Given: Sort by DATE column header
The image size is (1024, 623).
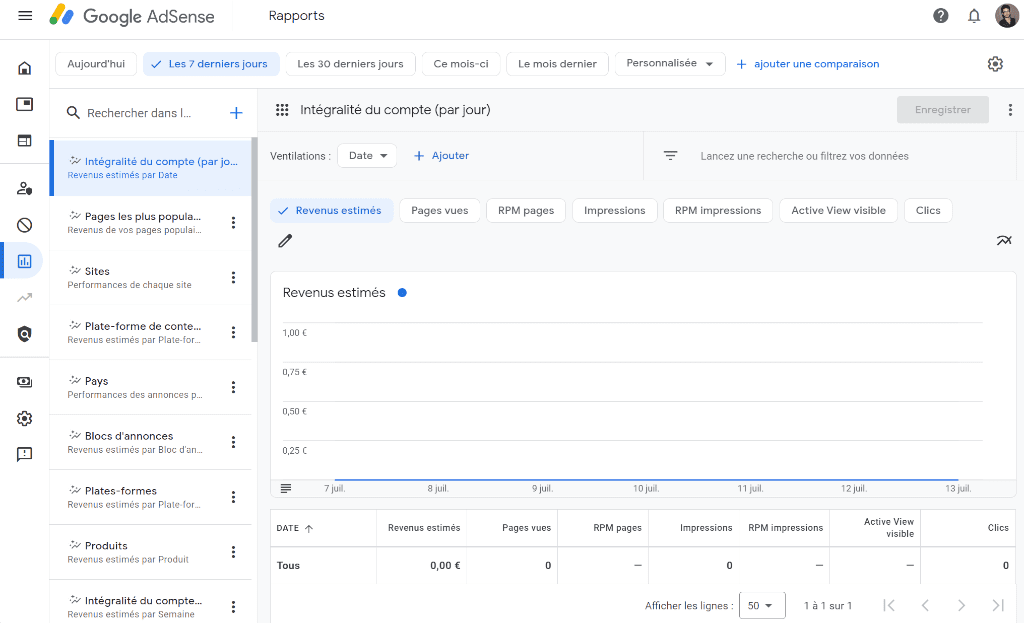Looking at the screenshot, I should 295,528.
